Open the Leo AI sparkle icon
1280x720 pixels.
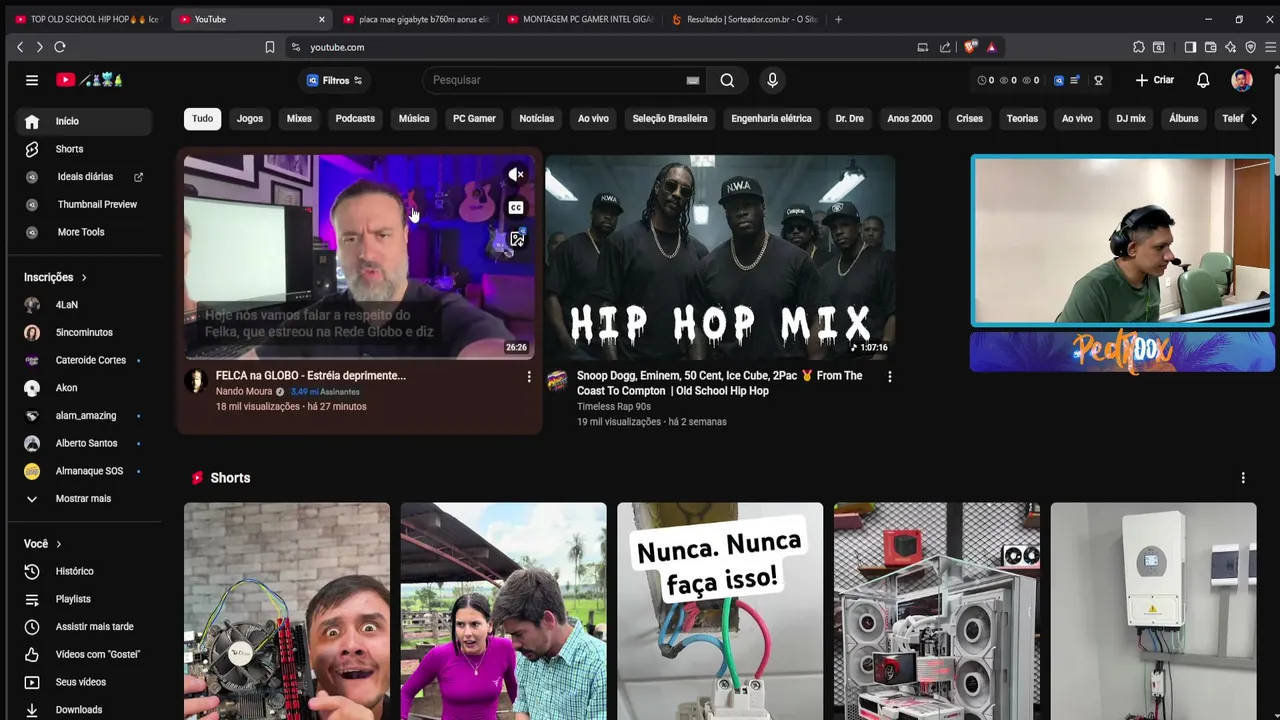pos(1230,47)
